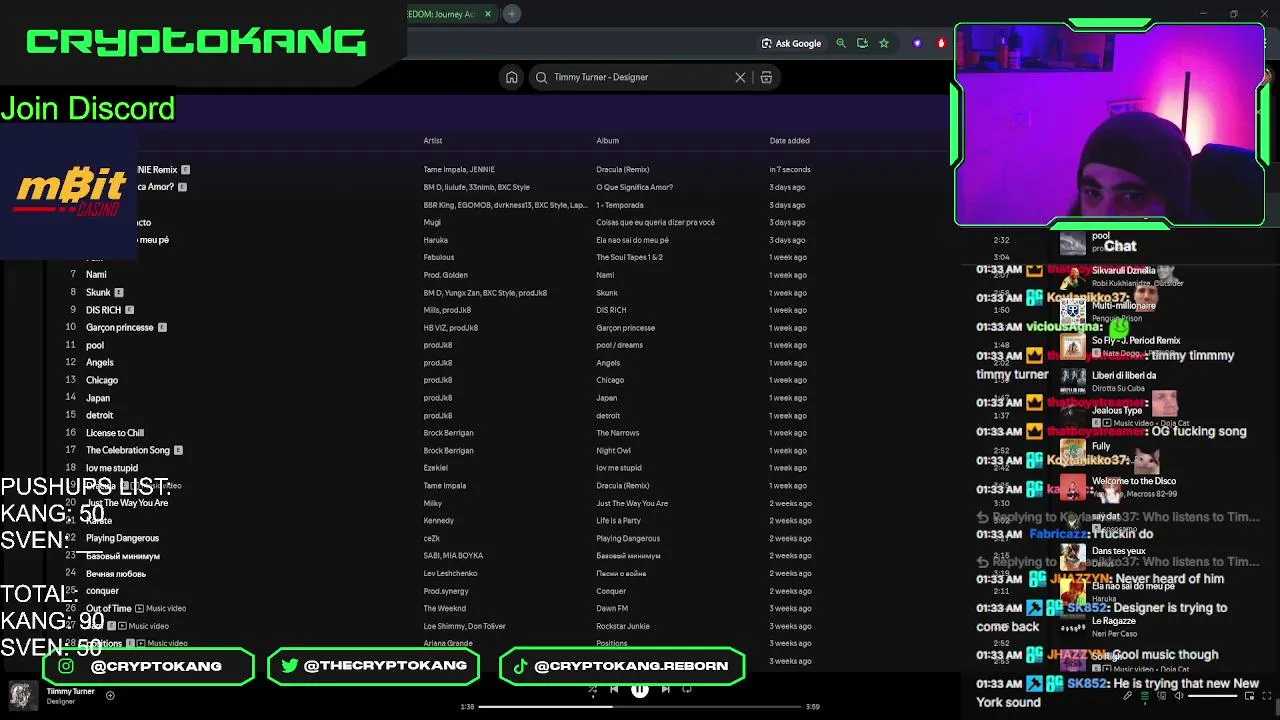1280x720 pixels.
Task: Open album The Soul Tapes 1 & 2
Action: pos(629,258)
